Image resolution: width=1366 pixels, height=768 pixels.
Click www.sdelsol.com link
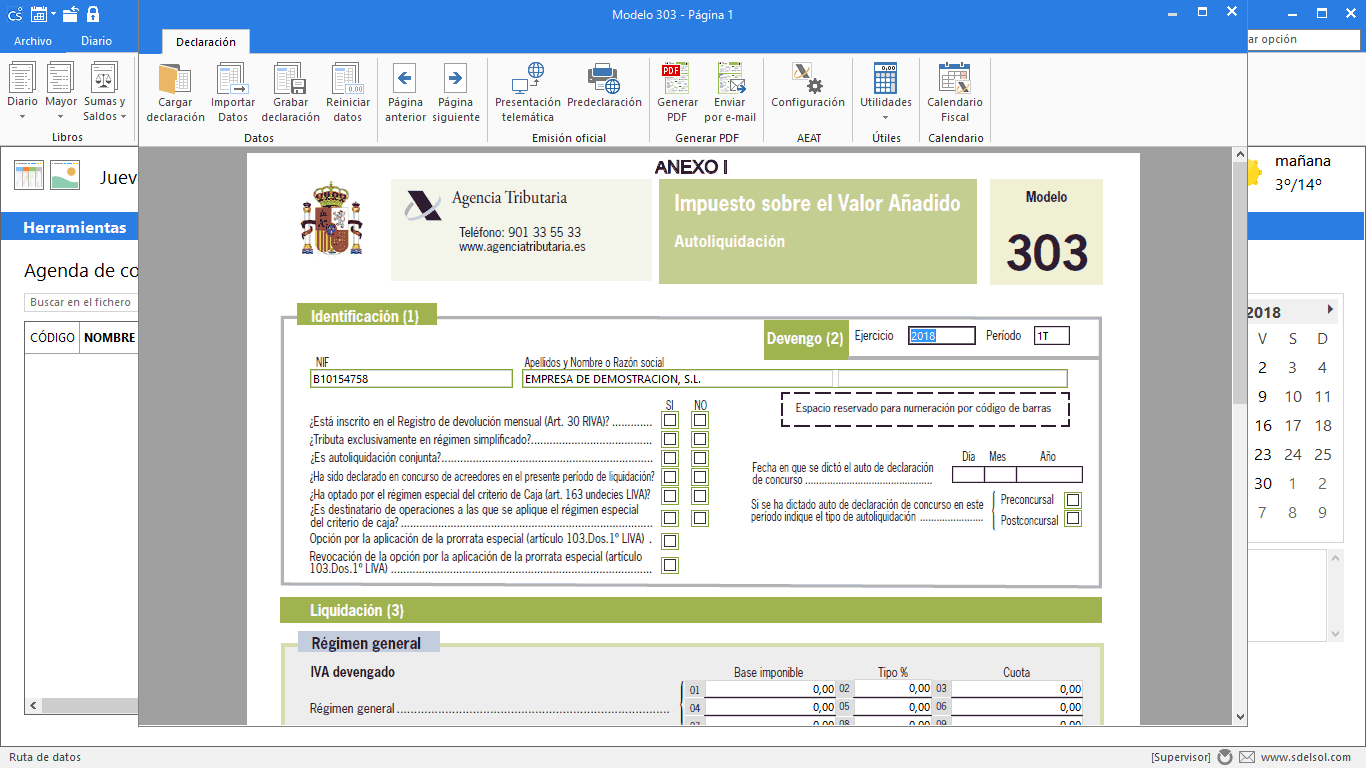(x=1306, y=757)
